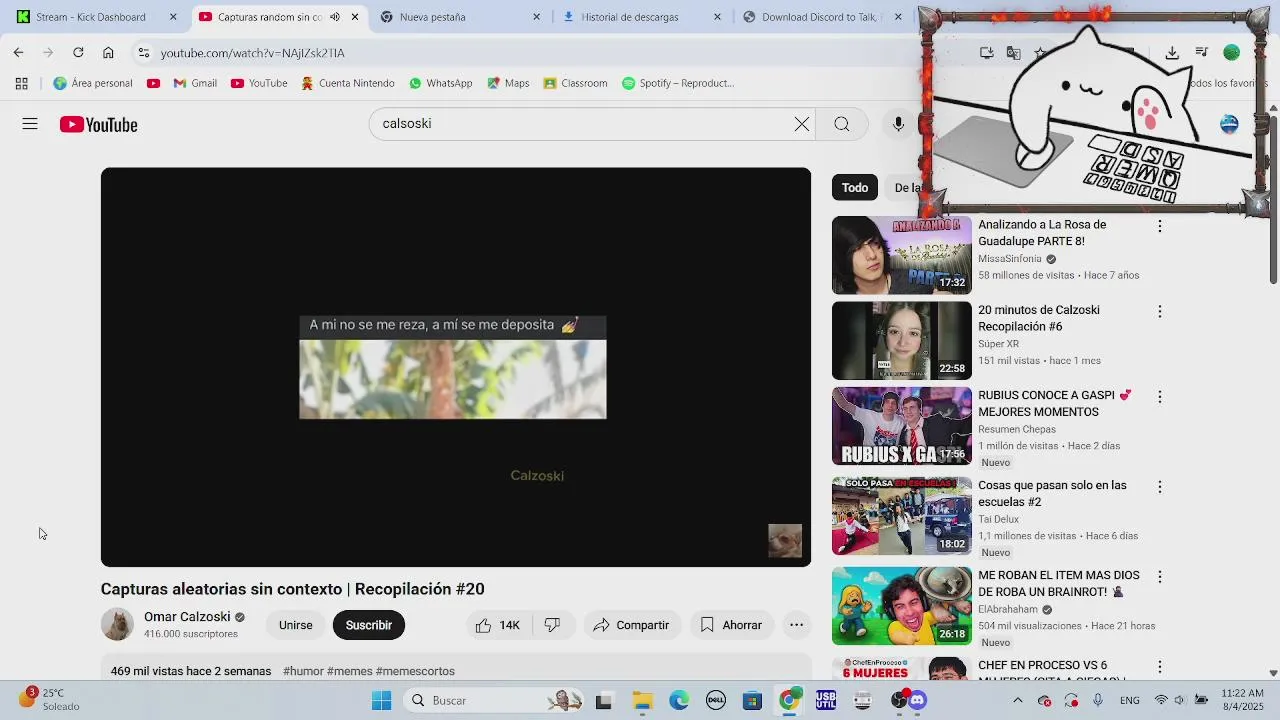Mute the tab via speaker icon
The image size is (1280, 720).
(x=334, y=17)
